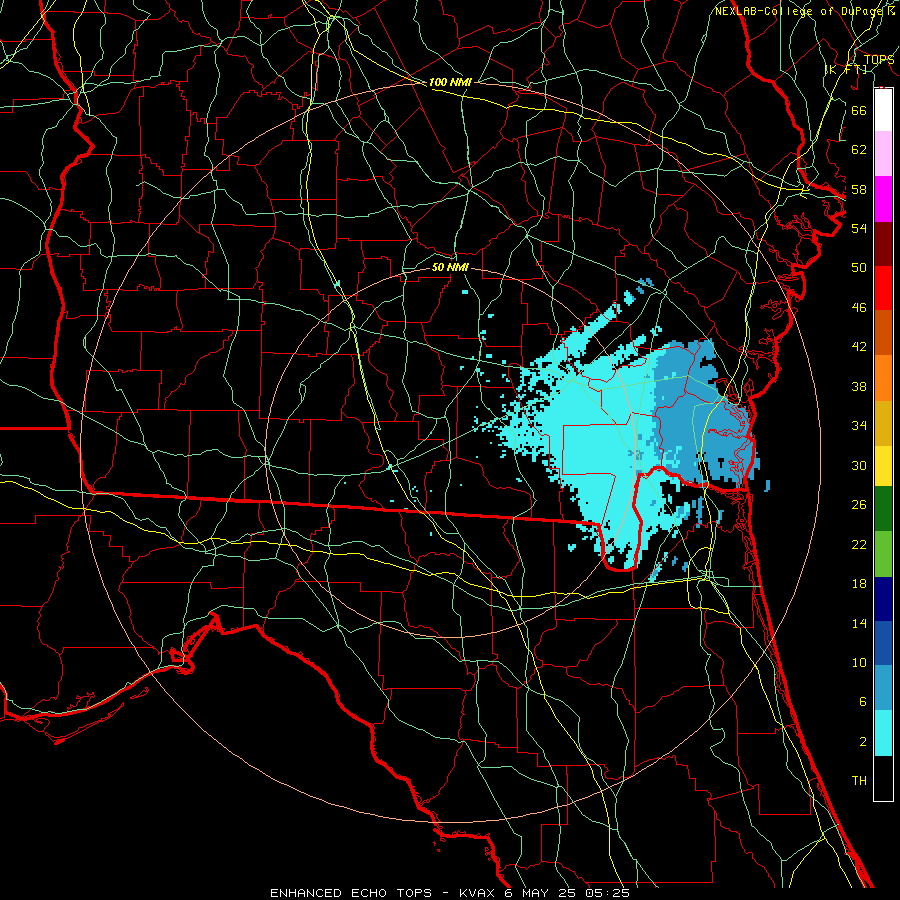Click the legend value 58

[x=859, y=189]
